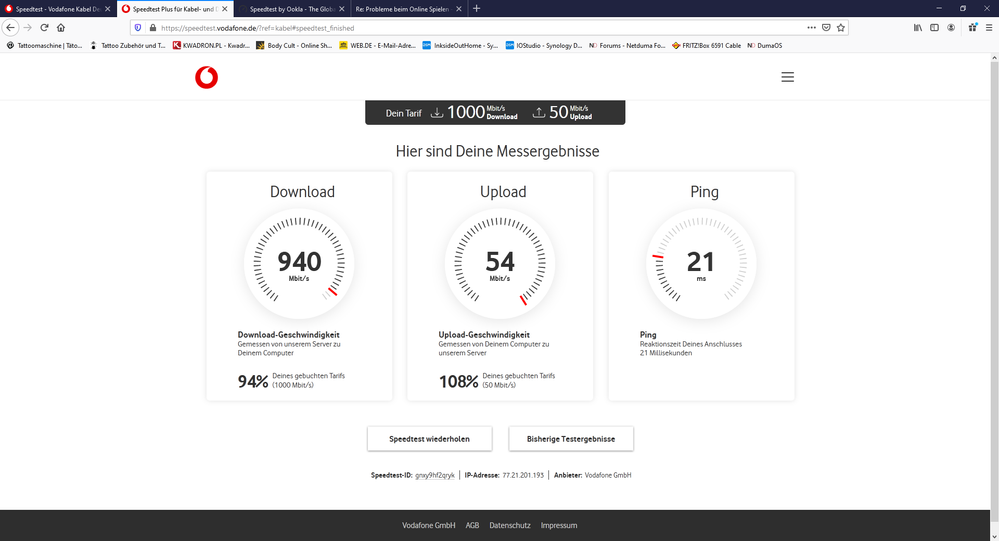The width and height of the screenshot is (999, 541).
Task: Close the Speedtest - Vodafone Kabel tab
Action: tap(107, 9)
